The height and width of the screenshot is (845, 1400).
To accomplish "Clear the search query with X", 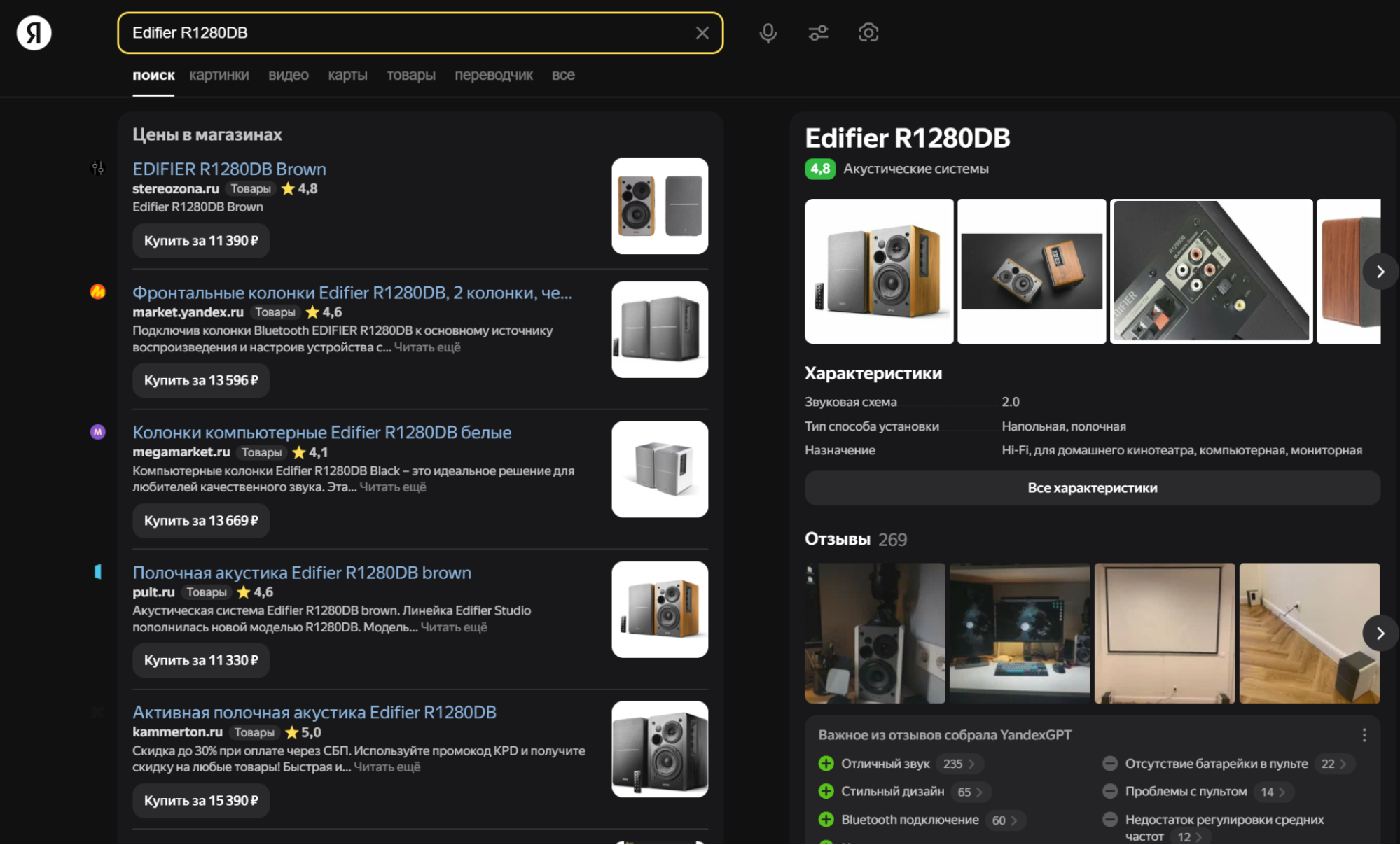I will pos(702,33).
